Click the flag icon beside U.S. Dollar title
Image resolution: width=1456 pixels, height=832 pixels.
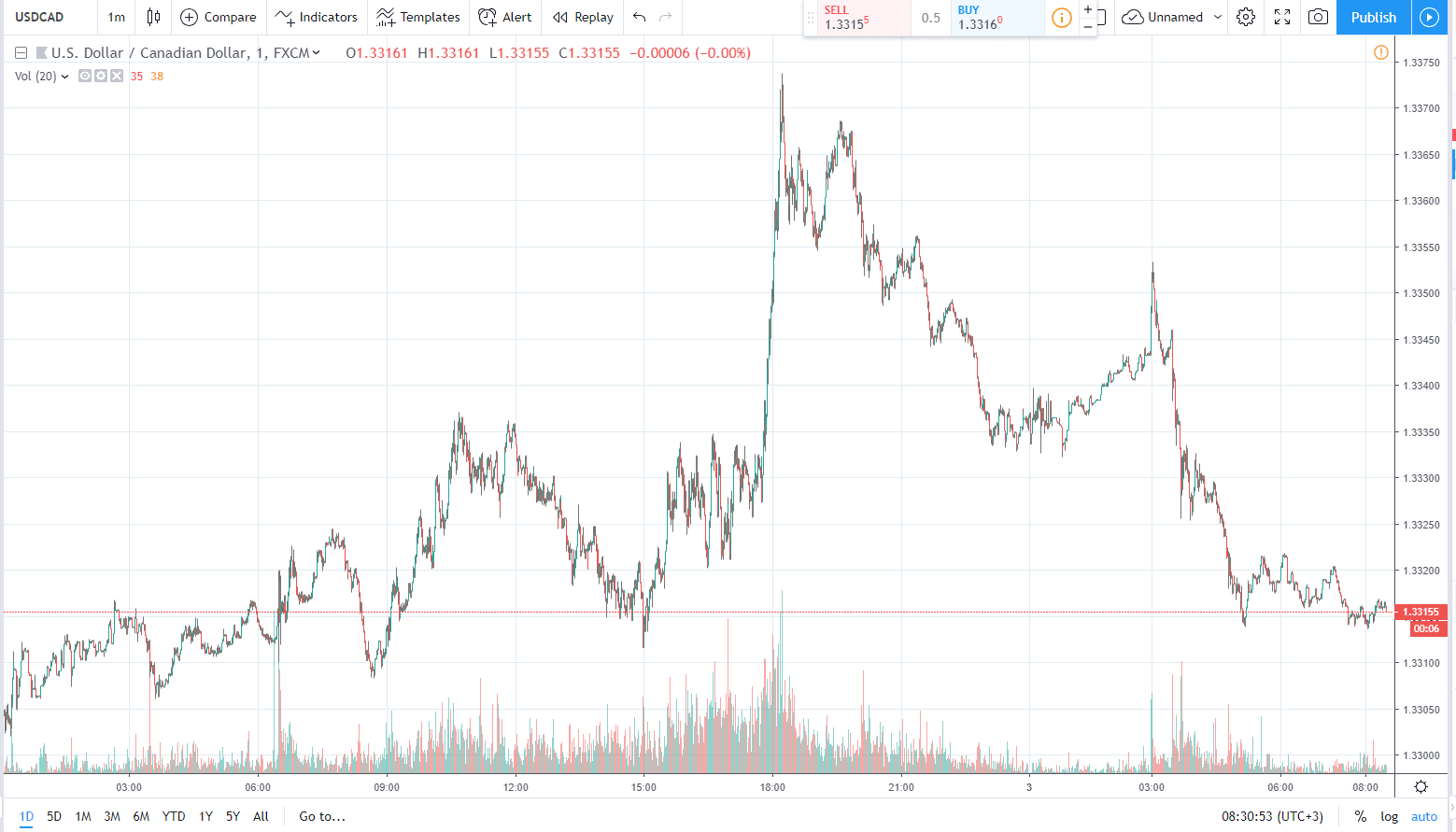[x=41, y=53]
